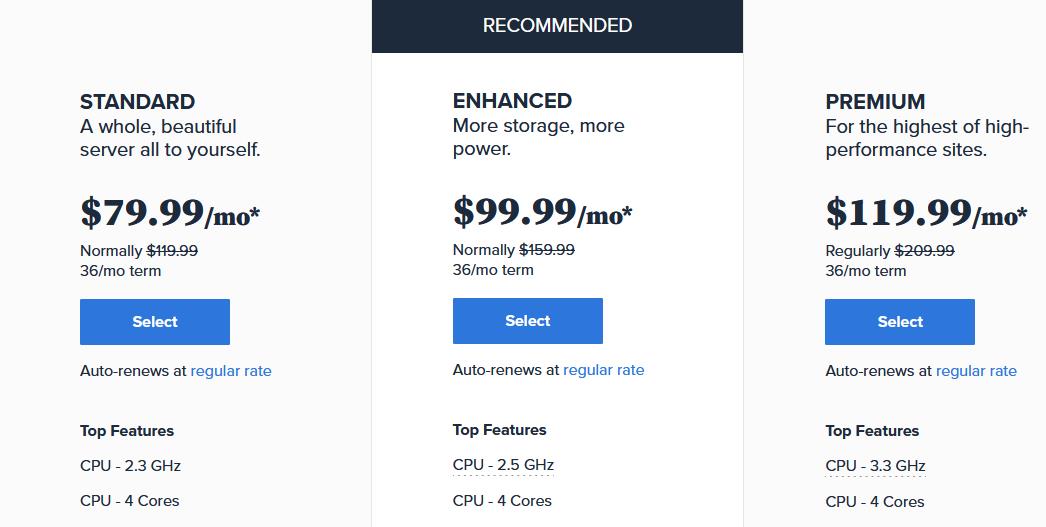
Task: Click the dotted CPU - 2.5 GHz feature
Action: click(503, 465)
